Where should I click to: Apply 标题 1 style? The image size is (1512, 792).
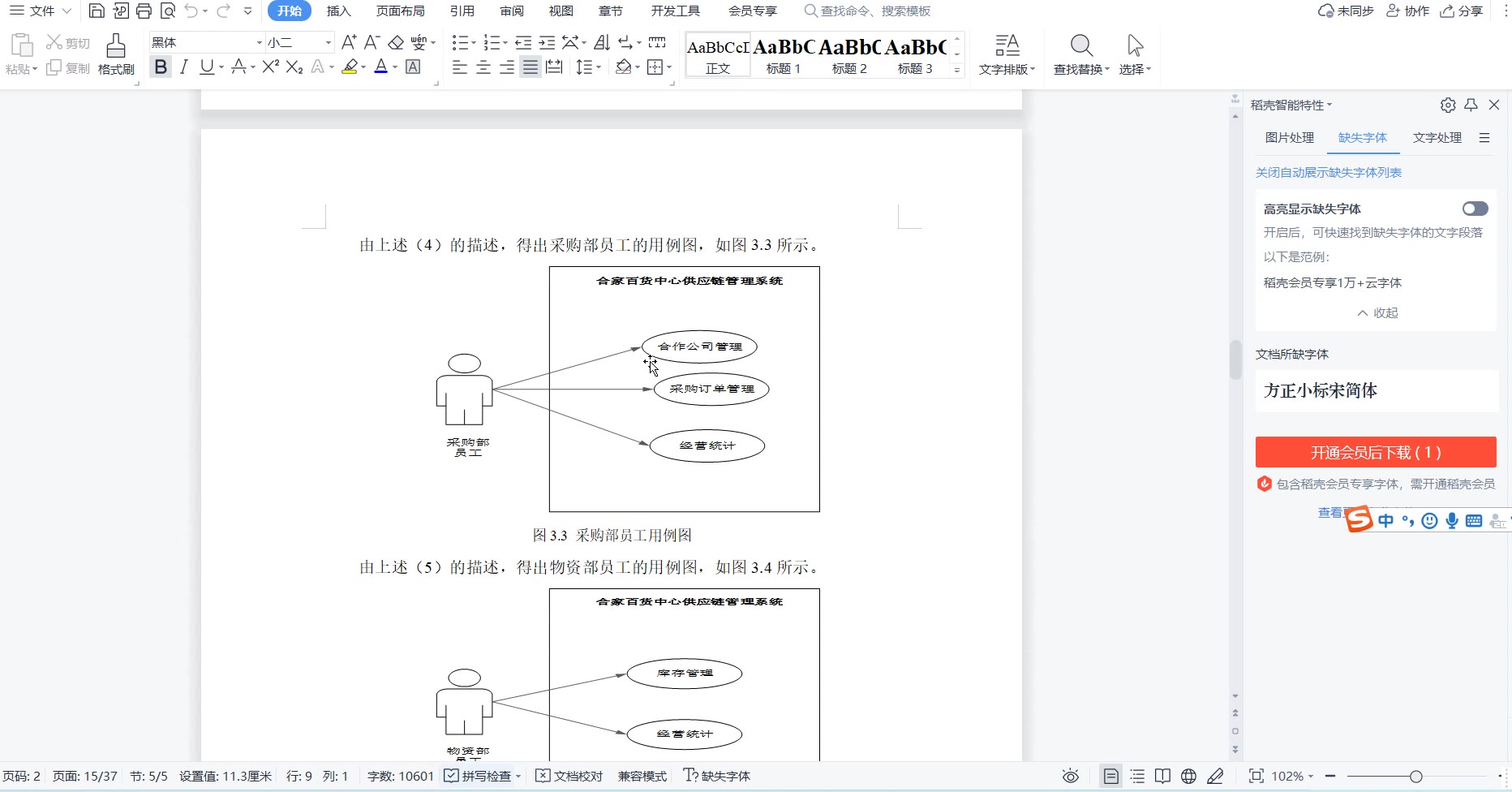coord(784,55)
